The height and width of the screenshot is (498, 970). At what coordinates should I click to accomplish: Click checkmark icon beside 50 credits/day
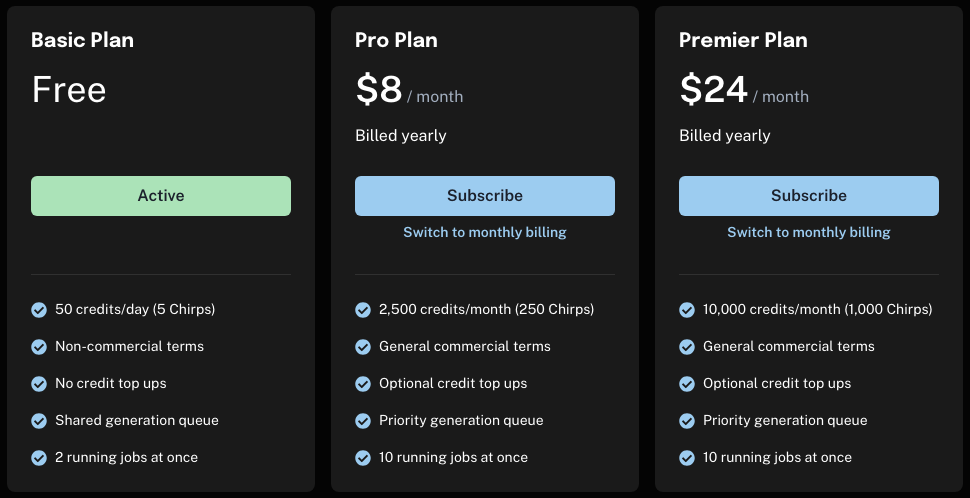39,310
